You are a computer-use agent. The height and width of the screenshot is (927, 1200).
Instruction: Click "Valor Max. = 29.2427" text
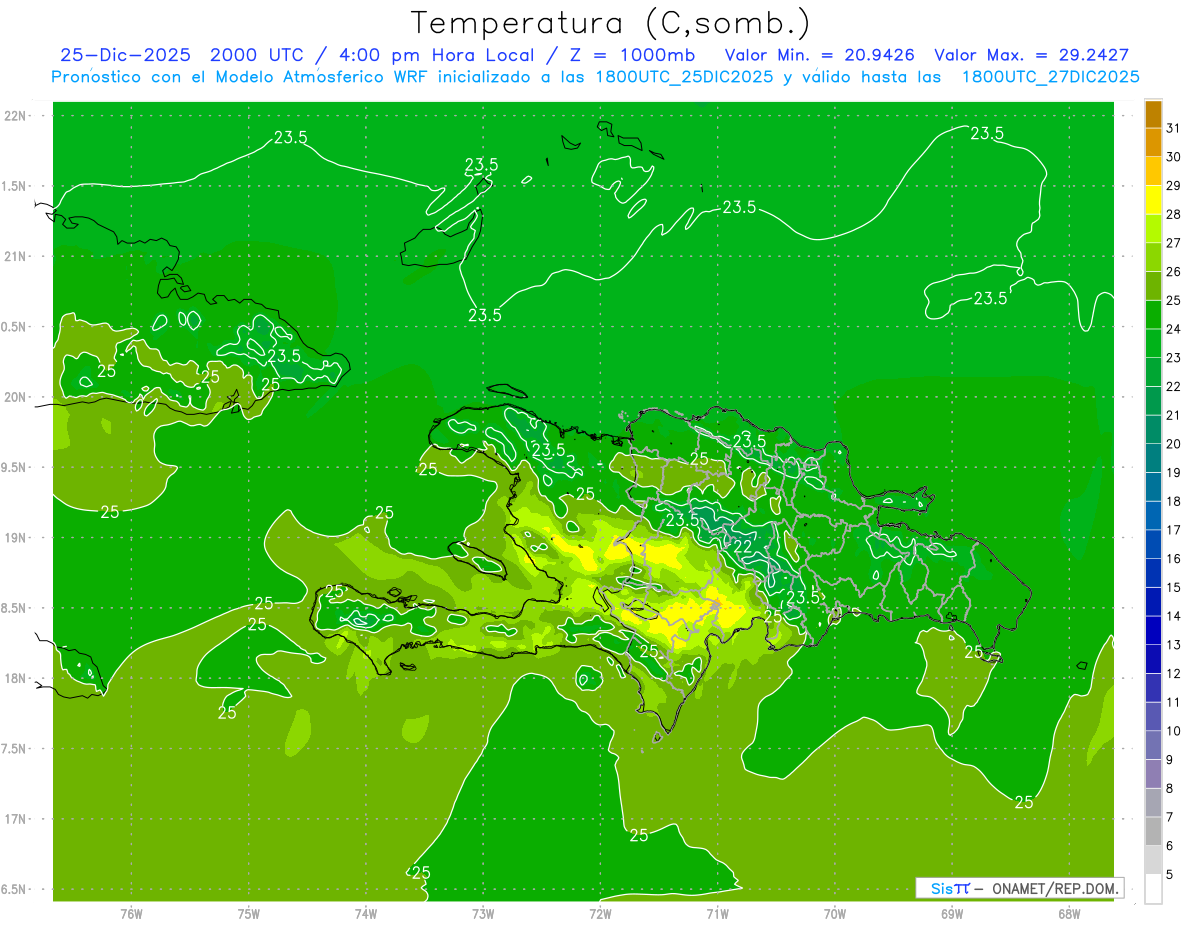pos(1032,55)
